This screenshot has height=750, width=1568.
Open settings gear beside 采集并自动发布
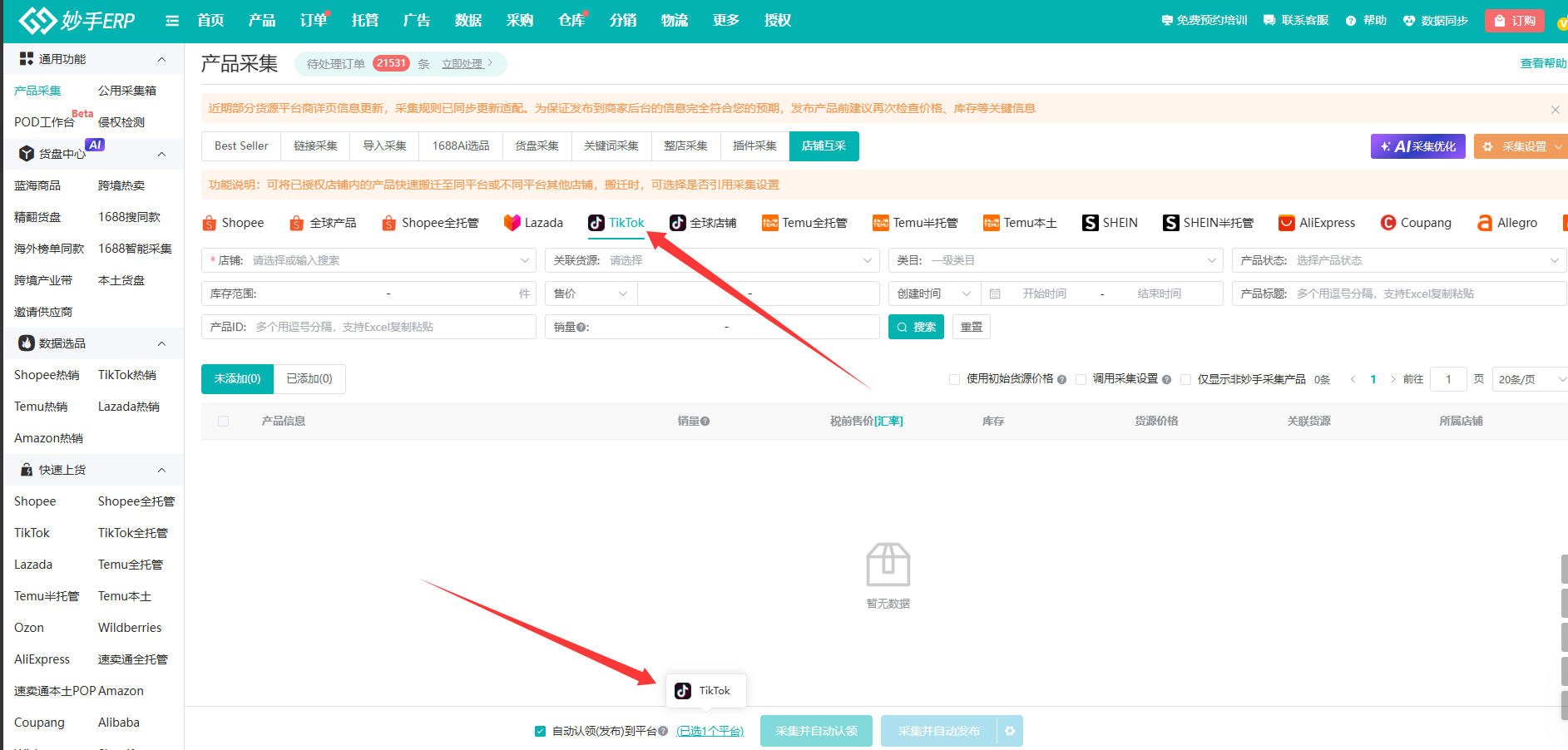[x=1010, y=731]
